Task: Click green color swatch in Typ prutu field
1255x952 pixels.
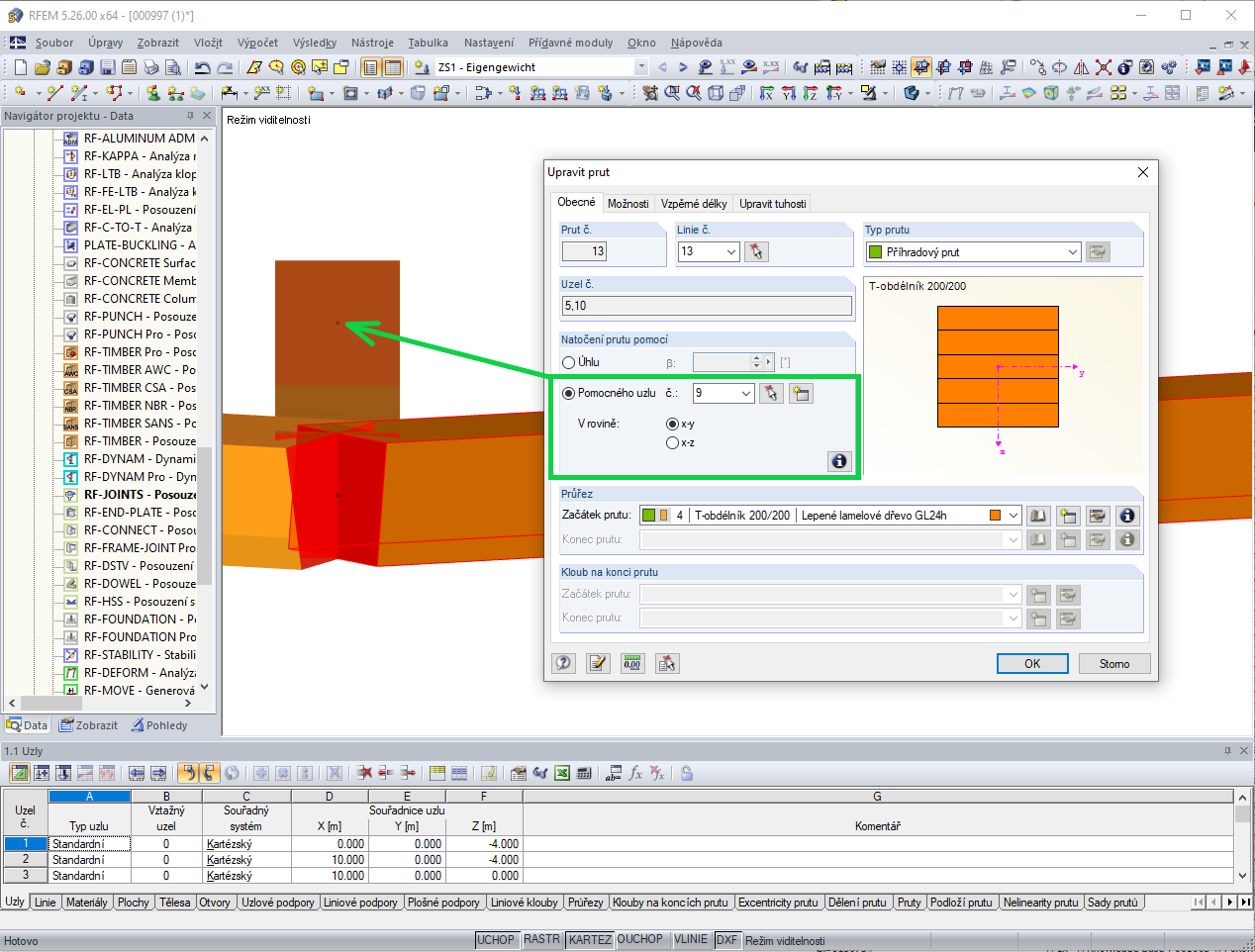Action: click(x=875, y=252)
